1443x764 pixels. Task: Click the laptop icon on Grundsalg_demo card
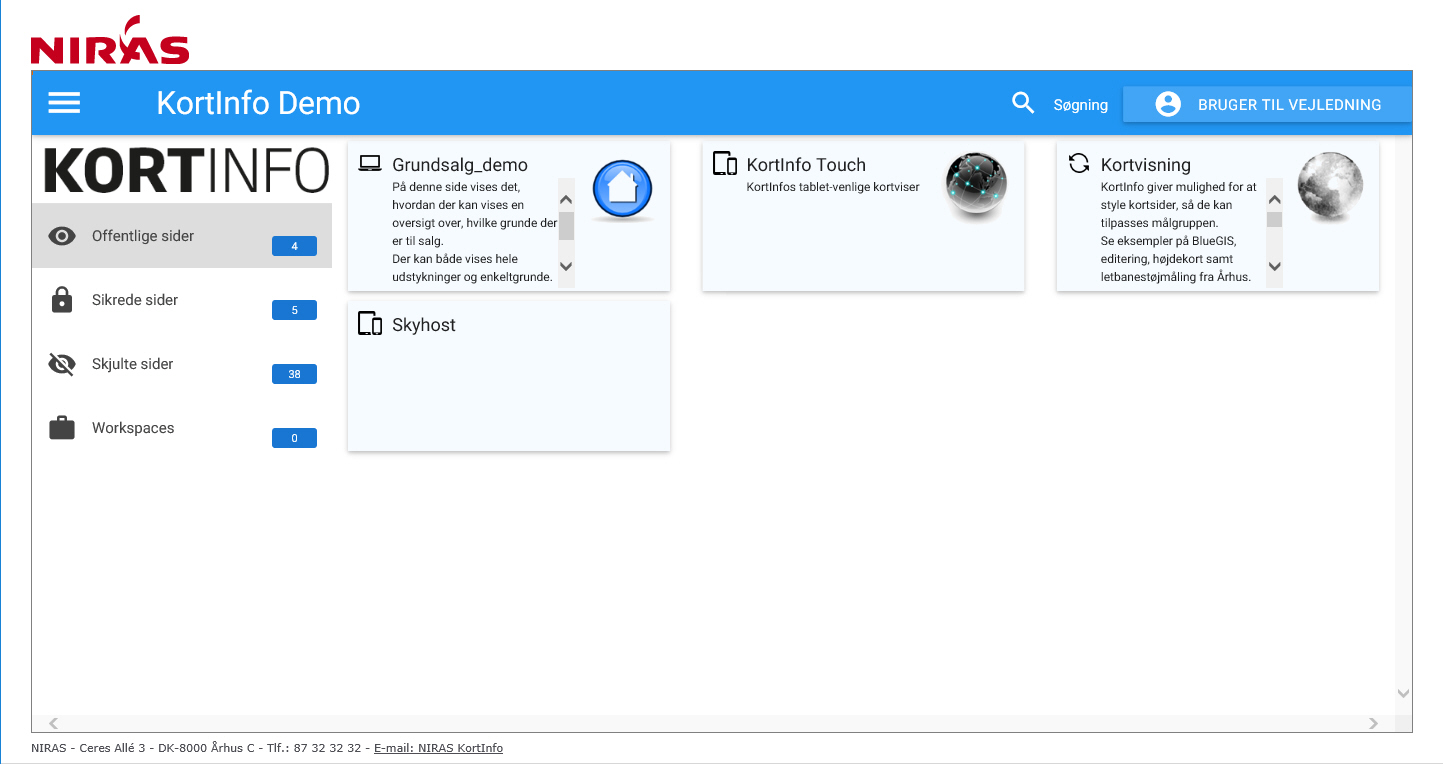[x=370, y=164]
